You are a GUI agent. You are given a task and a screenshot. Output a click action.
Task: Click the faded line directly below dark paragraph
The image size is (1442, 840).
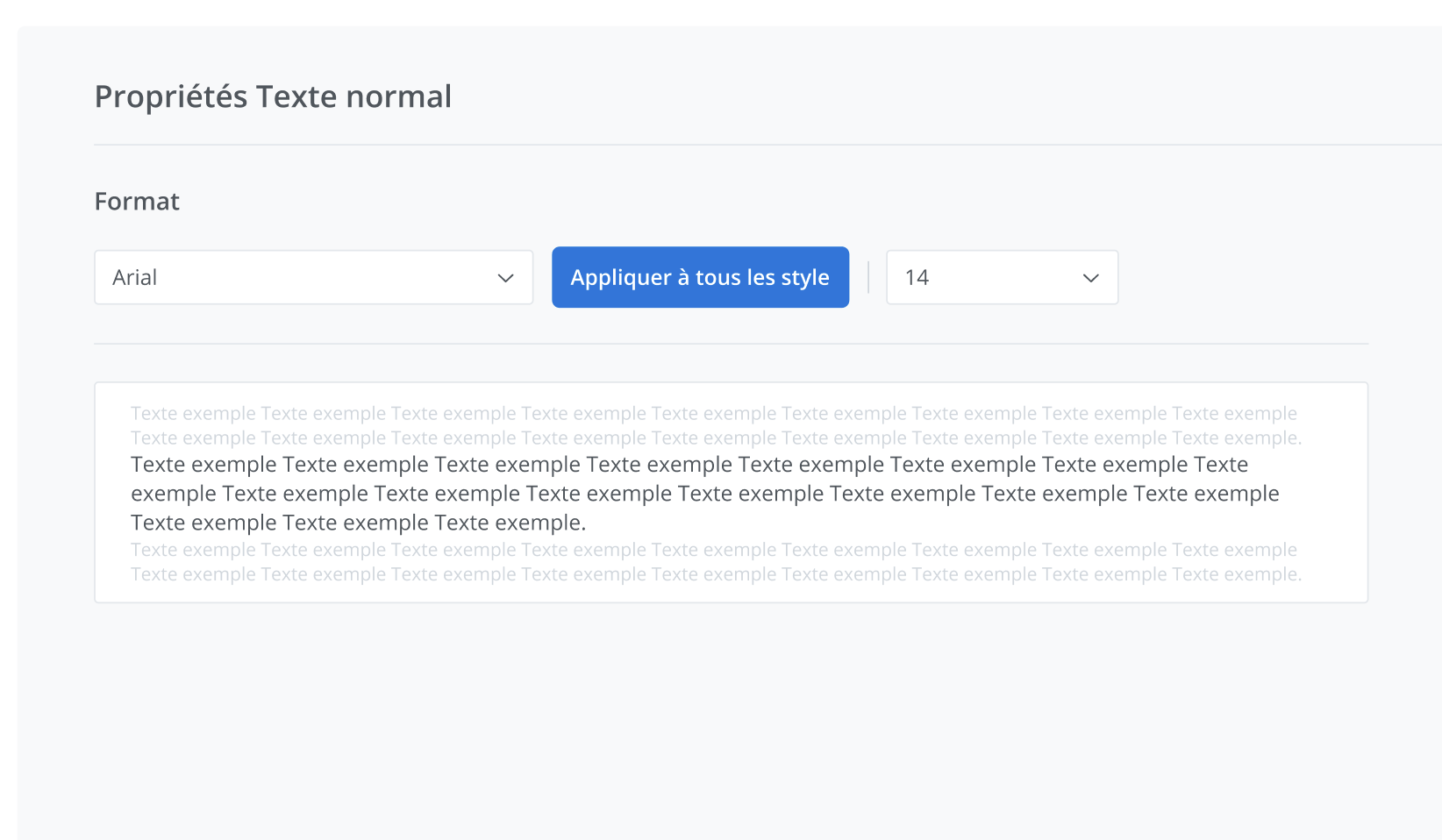tap(713, 550)
